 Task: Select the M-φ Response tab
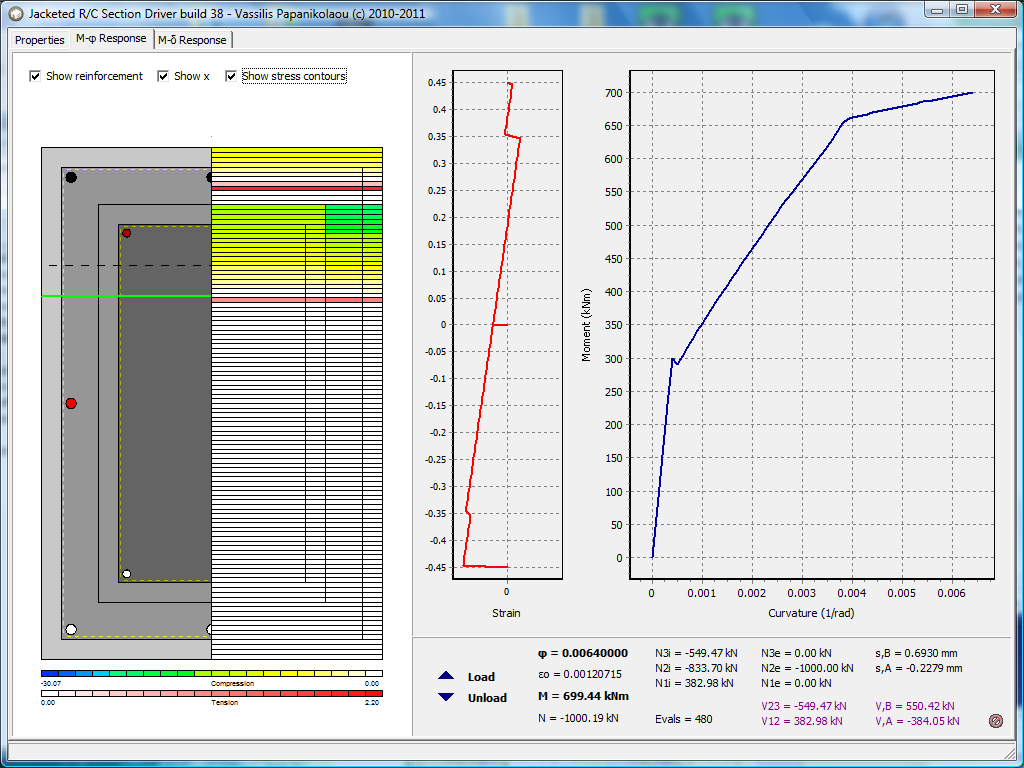click(x=111, y=39)
